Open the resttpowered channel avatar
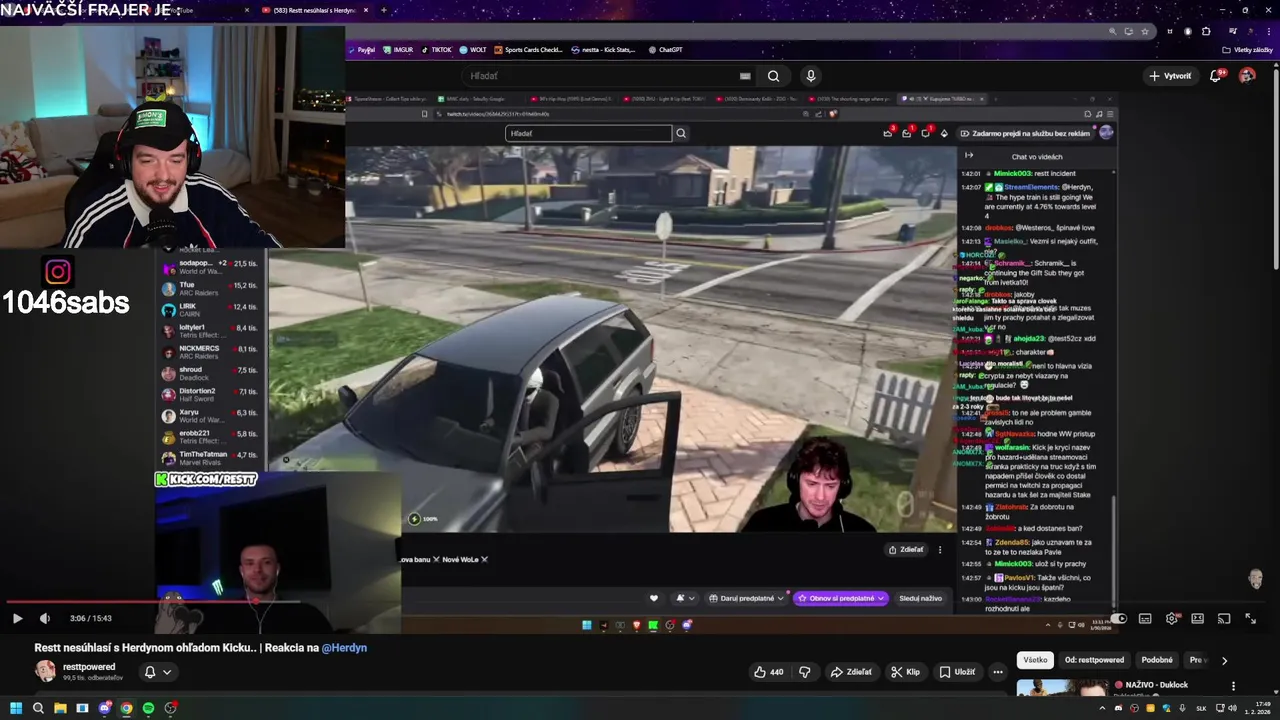The width and height of the screenshot is (1280, 720). pos(46,671)
